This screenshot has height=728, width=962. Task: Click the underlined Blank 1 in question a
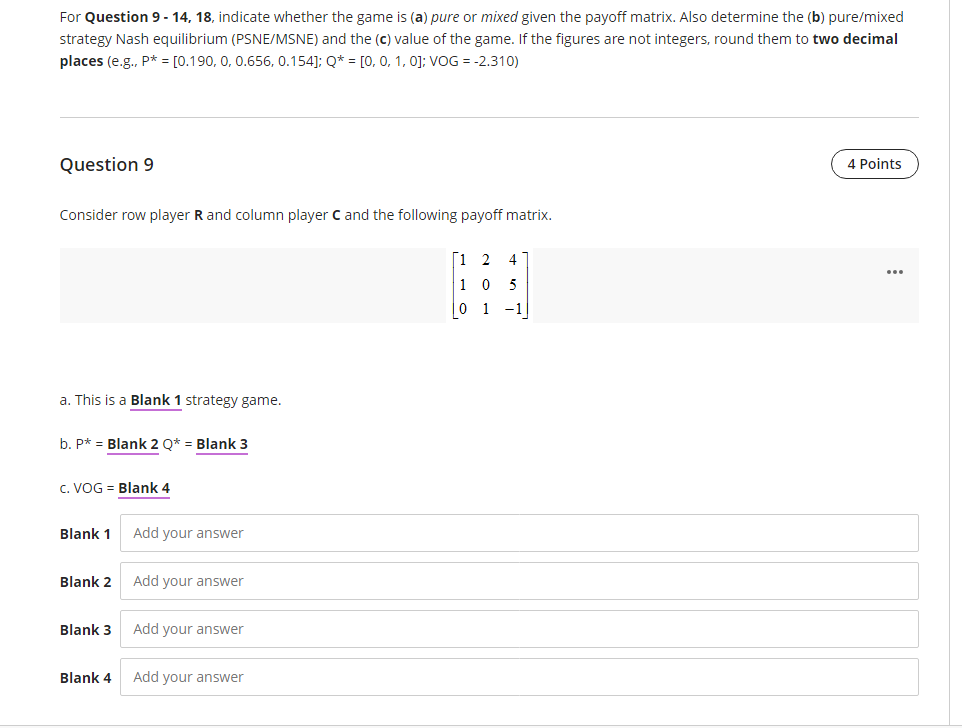(x=156, y=399)
